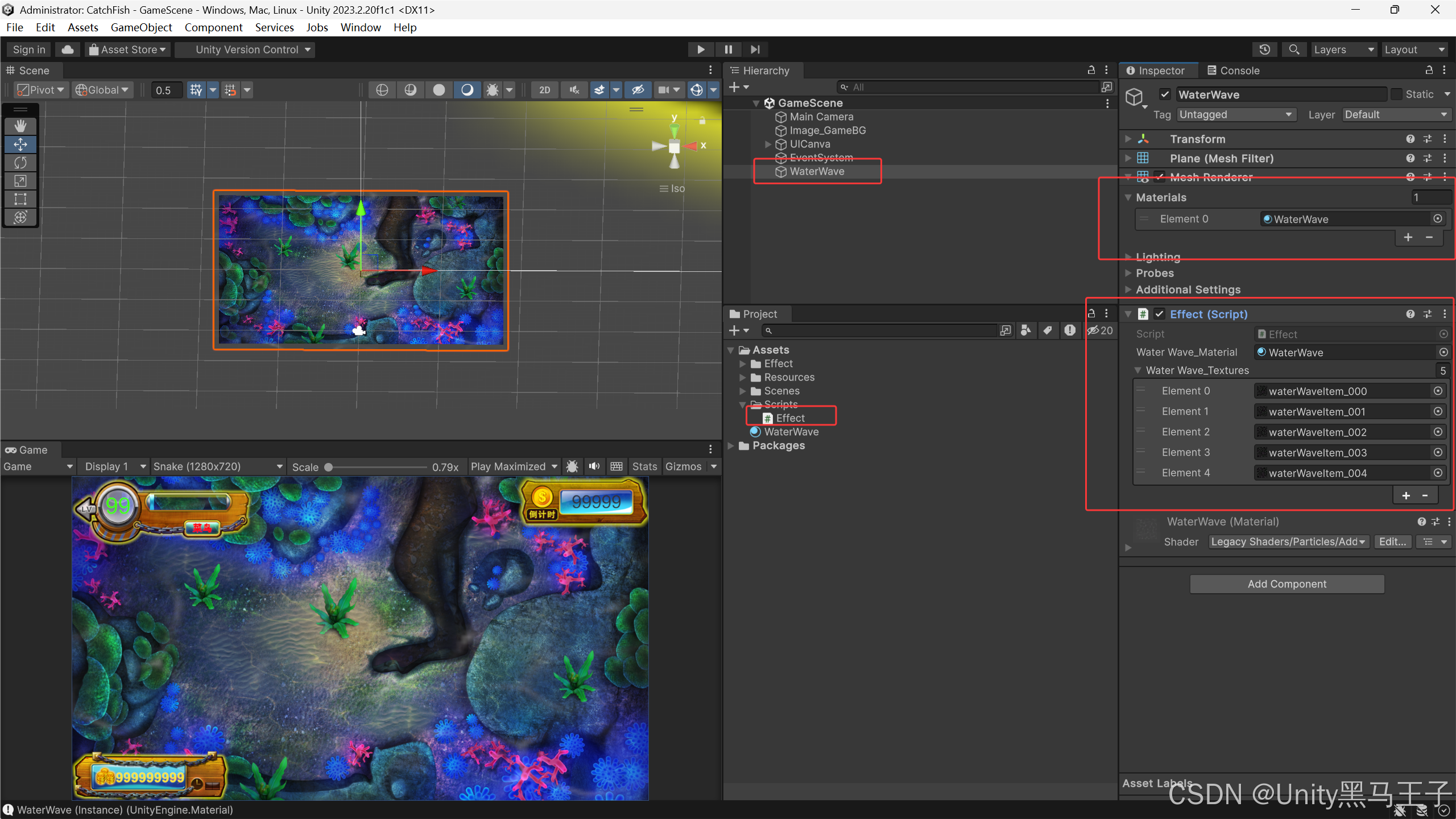The height and width of the screenshot is (819, 1456).
Task: Select the Rotate tool
Action: 20,163
